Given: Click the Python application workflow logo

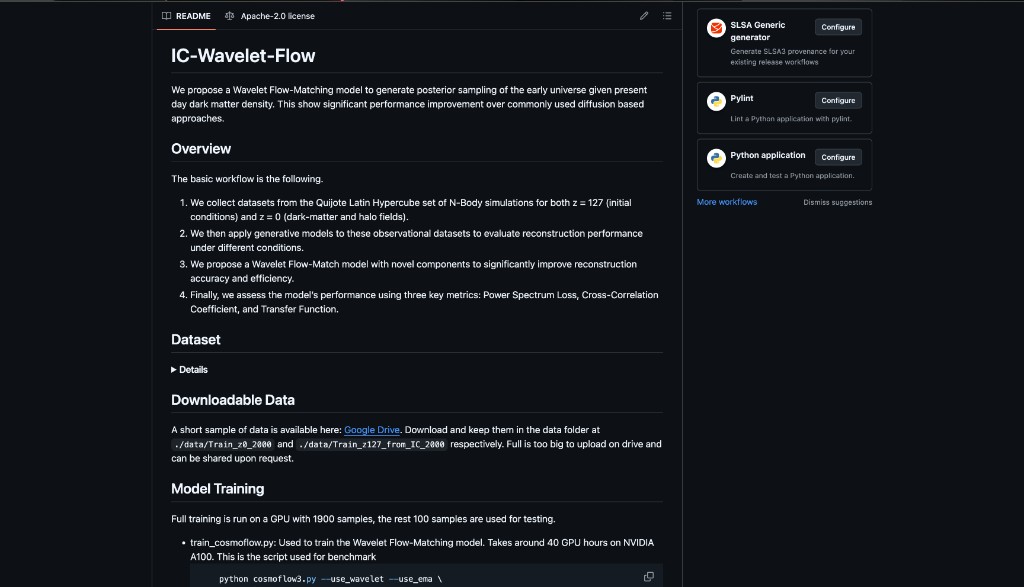Looking at the screenshot, I should click(715, 157).
